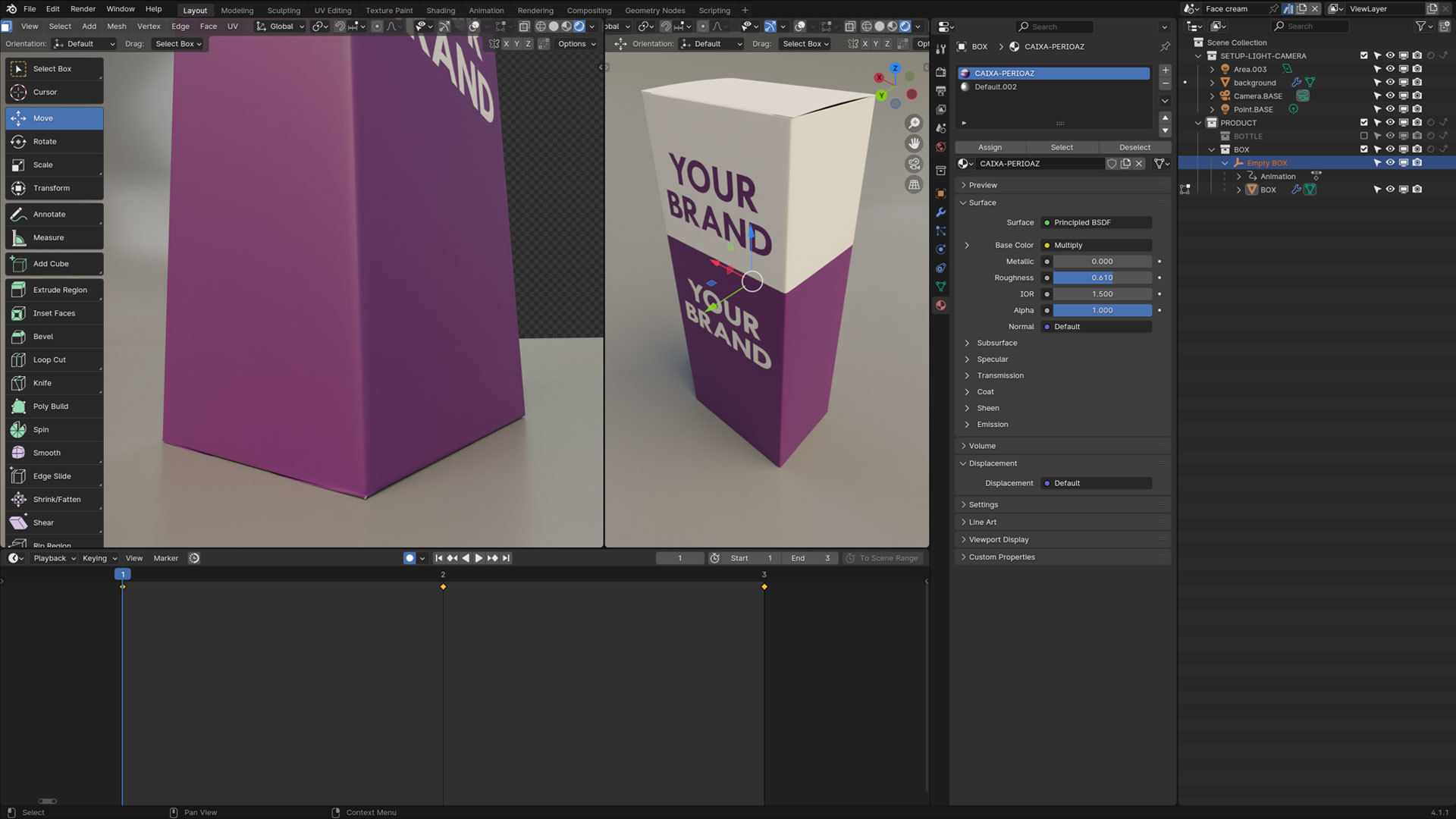The width and height of the screenshot is (1456, 819).
Task: Toggle eye visibility for background object
Action: click(x=1390, y=83)
